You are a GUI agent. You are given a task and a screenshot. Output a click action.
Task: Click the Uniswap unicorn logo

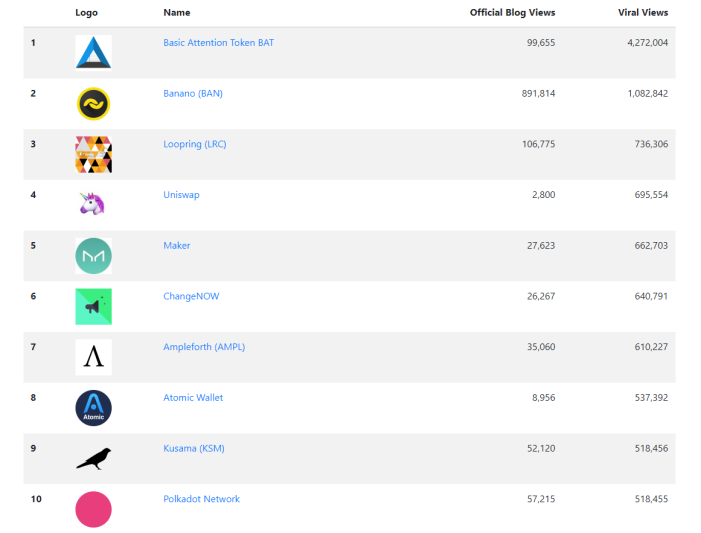pyautogui.click(x=92, y=203)
